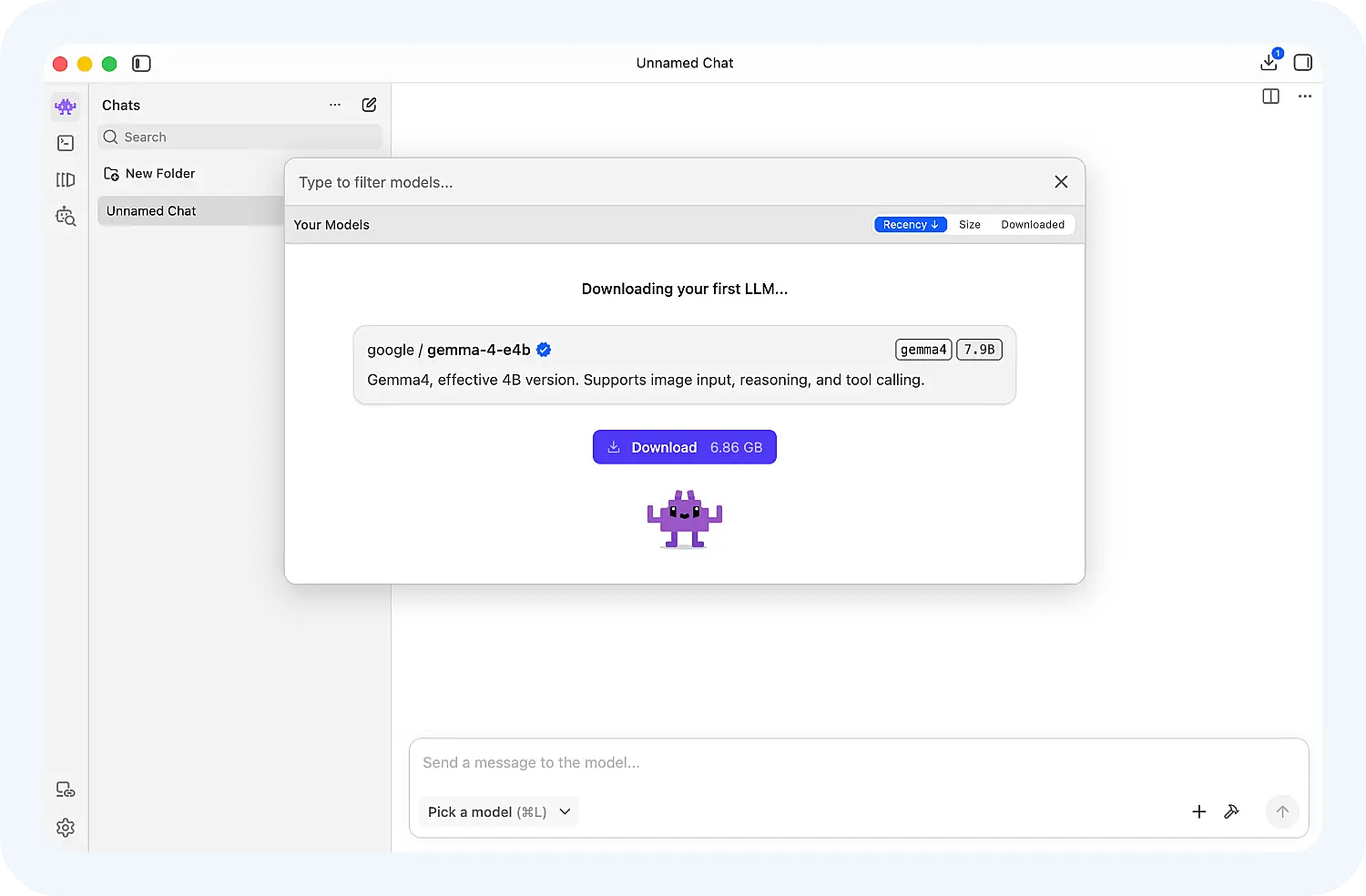Focus the Send a message input
This screenshot has width=1366, height=896.
[859, 763]
